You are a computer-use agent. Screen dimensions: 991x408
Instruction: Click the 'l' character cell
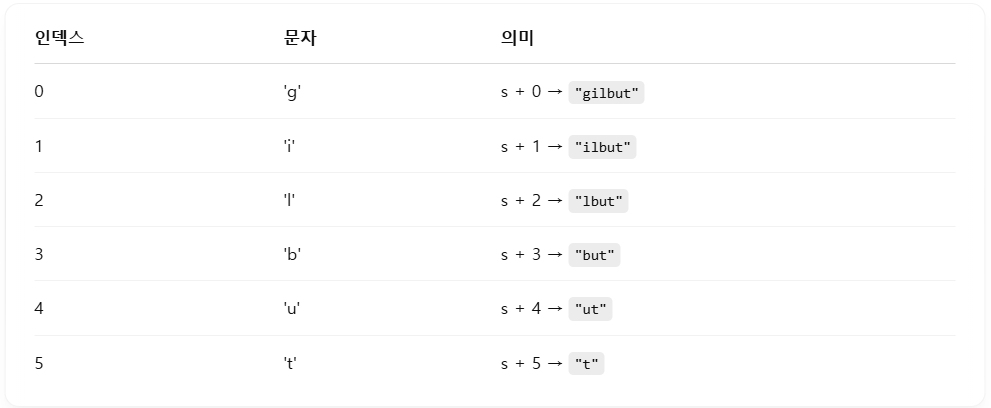click(289, 201)
